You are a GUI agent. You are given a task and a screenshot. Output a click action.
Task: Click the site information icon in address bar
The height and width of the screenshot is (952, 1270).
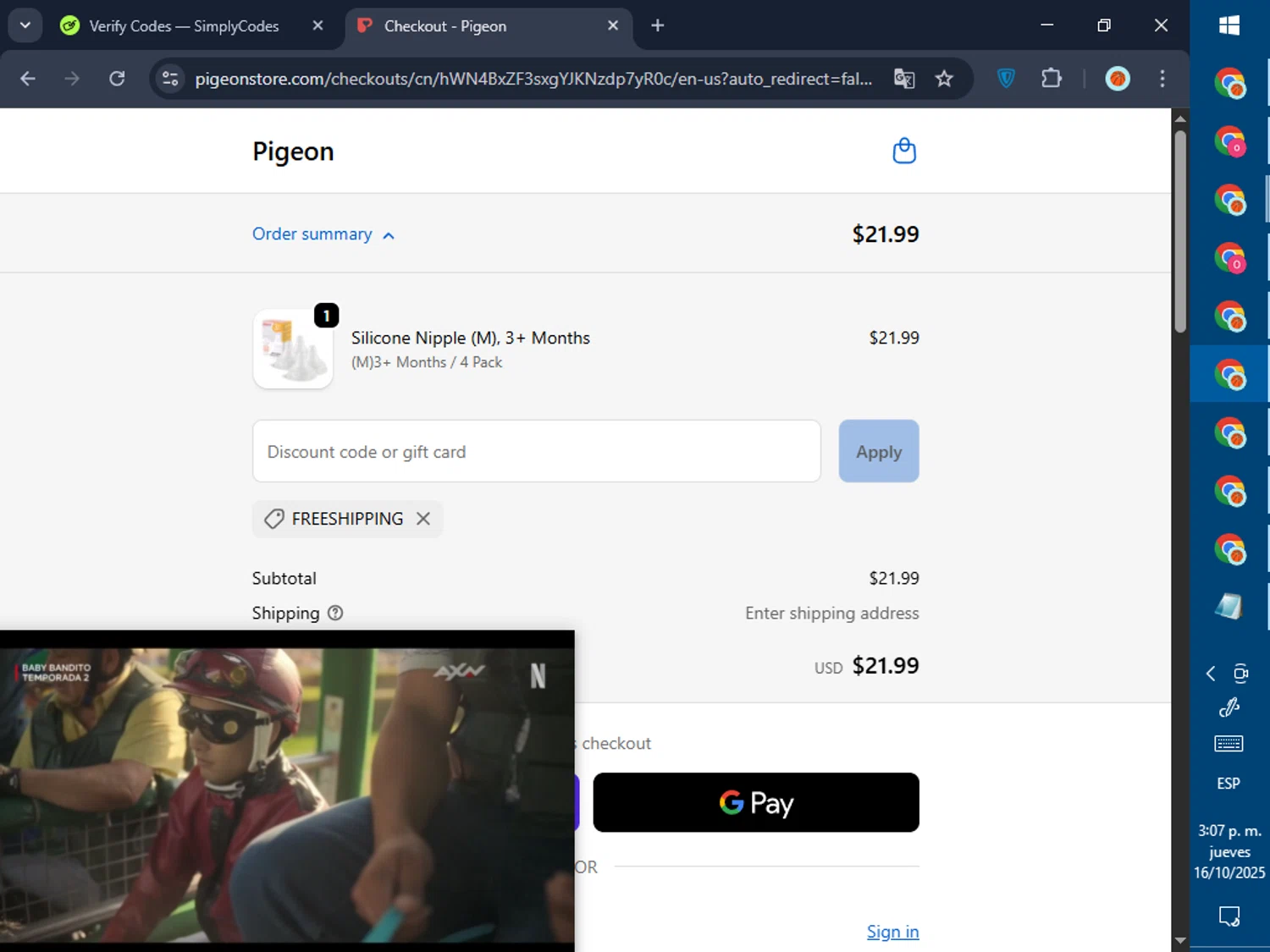170,79
